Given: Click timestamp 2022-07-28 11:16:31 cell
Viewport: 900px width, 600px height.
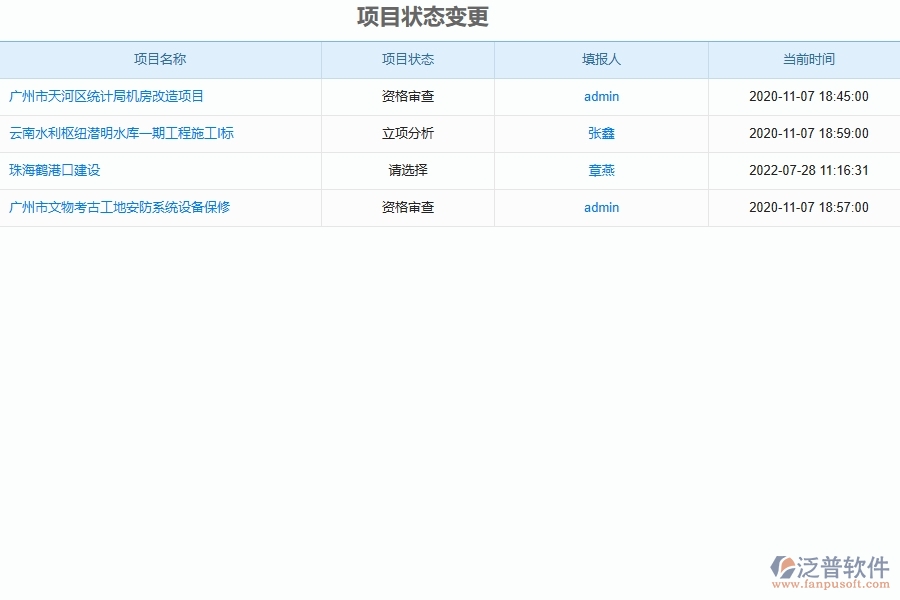Looking at the screenshot, I should (x=804, y=170).
